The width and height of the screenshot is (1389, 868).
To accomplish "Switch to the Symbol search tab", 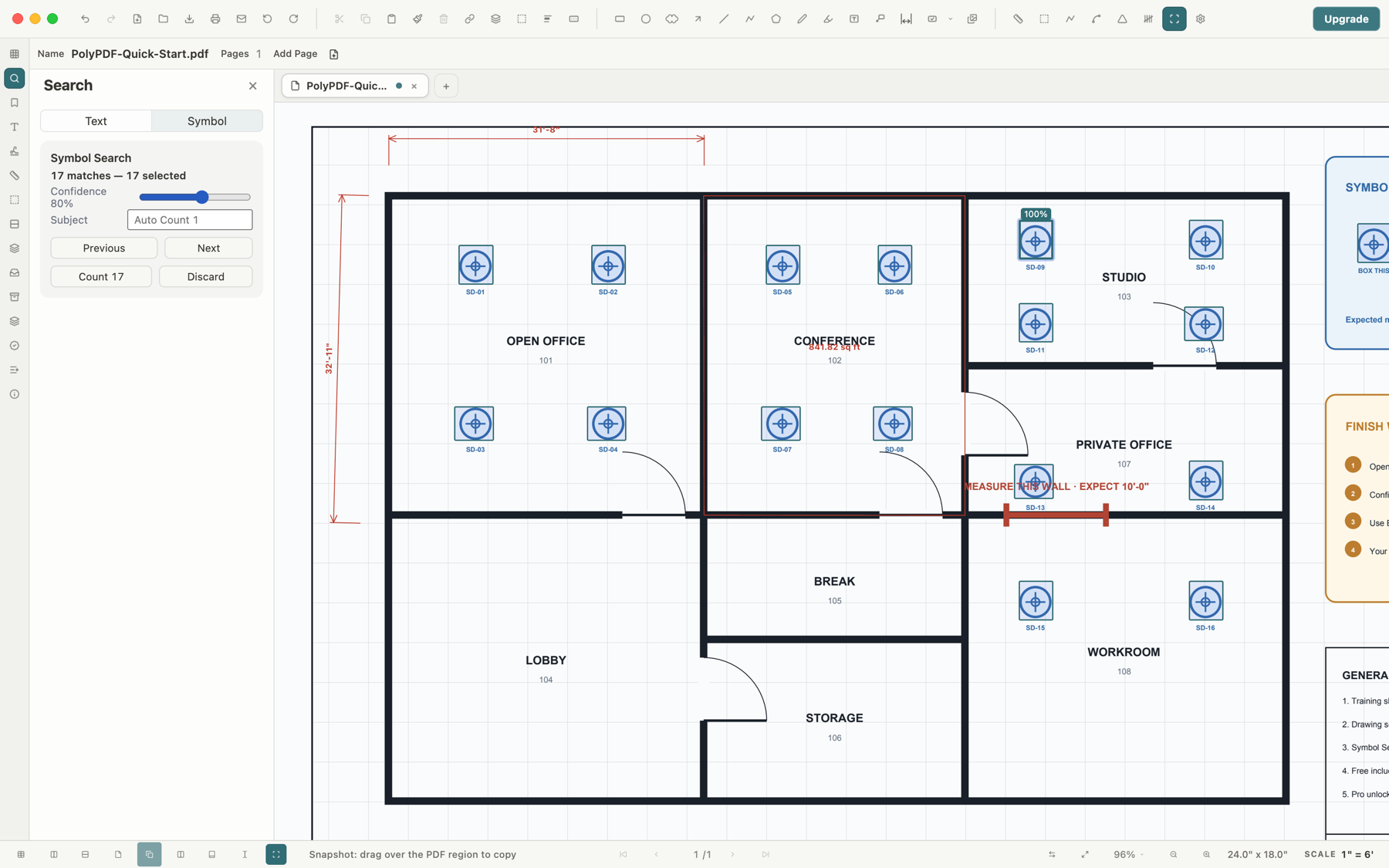I will point(207,121).
